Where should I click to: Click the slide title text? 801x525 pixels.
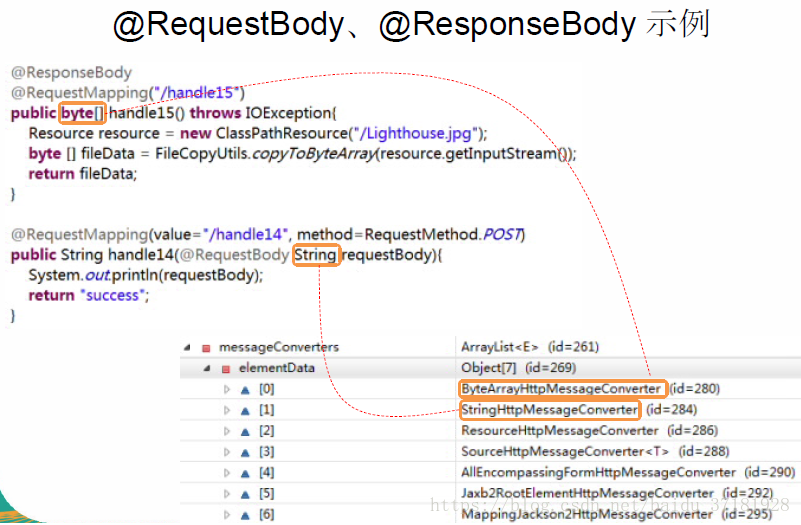click(411, 24)
